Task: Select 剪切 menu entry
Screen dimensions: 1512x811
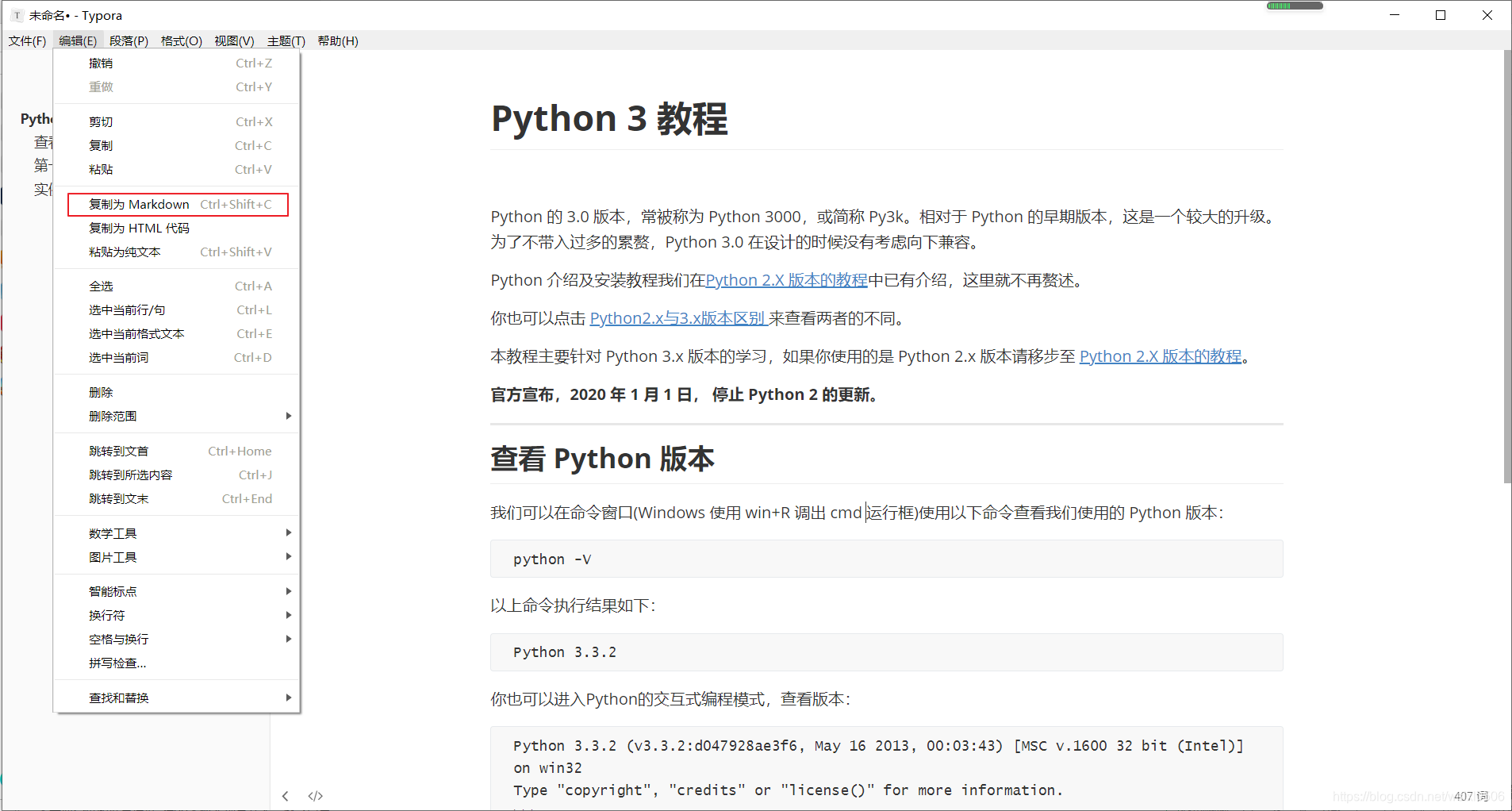Action: [177, 121]
